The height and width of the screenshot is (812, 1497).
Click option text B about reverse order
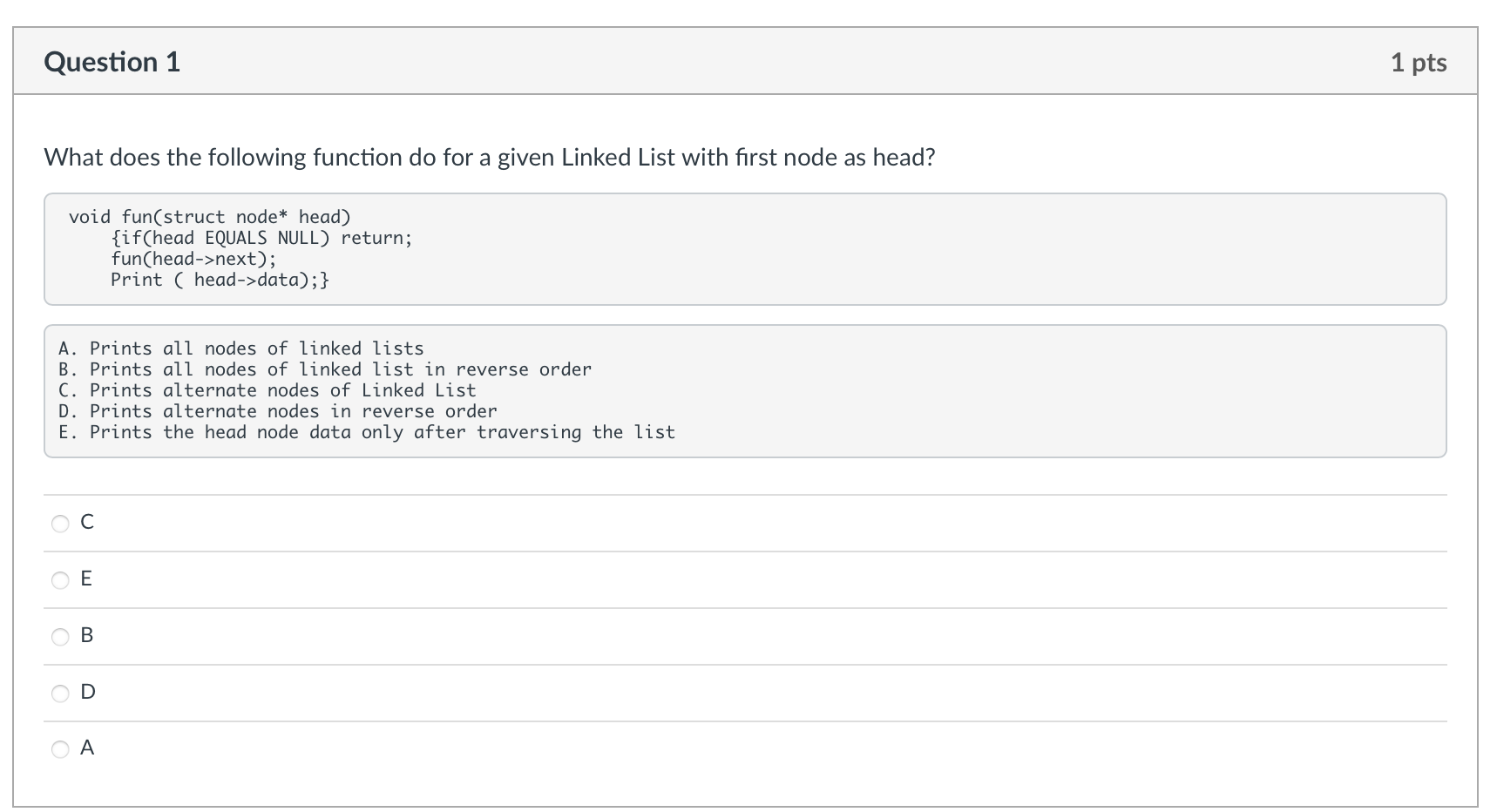pyautogui.click(x=325, y=369)
